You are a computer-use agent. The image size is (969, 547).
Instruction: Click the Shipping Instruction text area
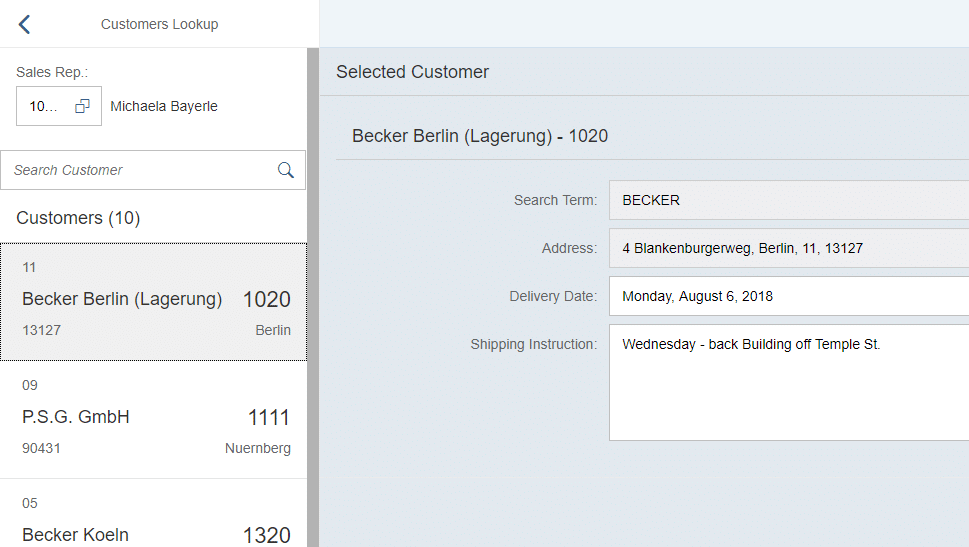[789, 383]
